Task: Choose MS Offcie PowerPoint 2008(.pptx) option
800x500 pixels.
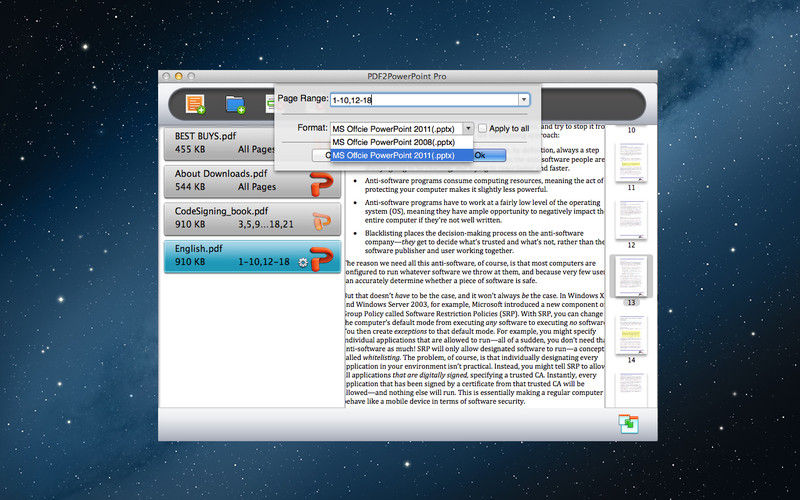Action: coord(402,142)
